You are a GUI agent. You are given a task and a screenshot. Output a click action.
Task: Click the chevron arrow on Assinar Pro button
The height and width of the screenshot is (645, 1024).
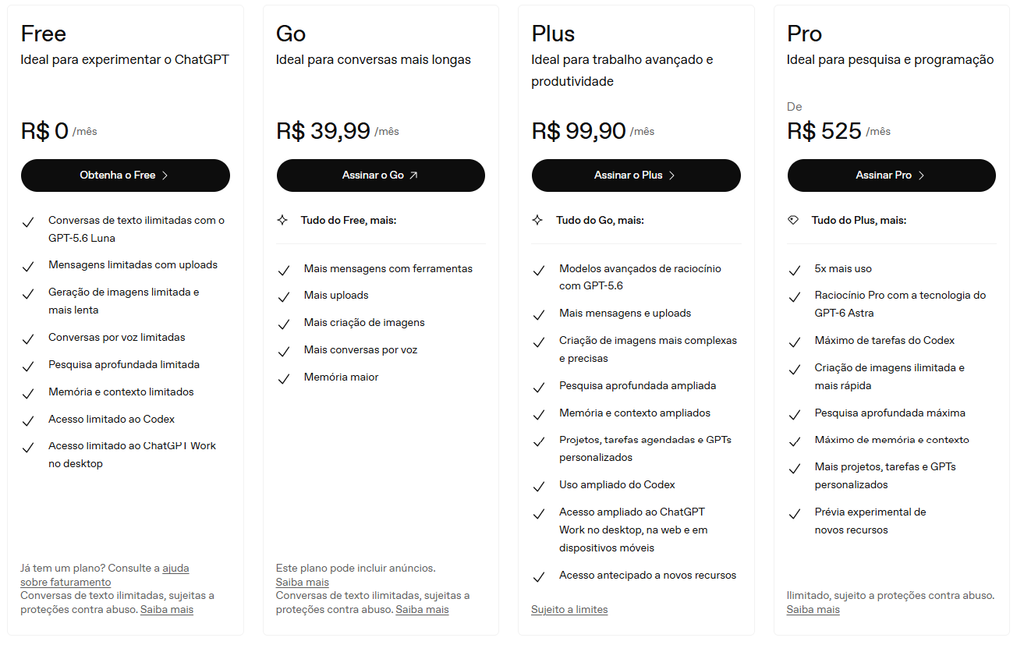point(921,176)
